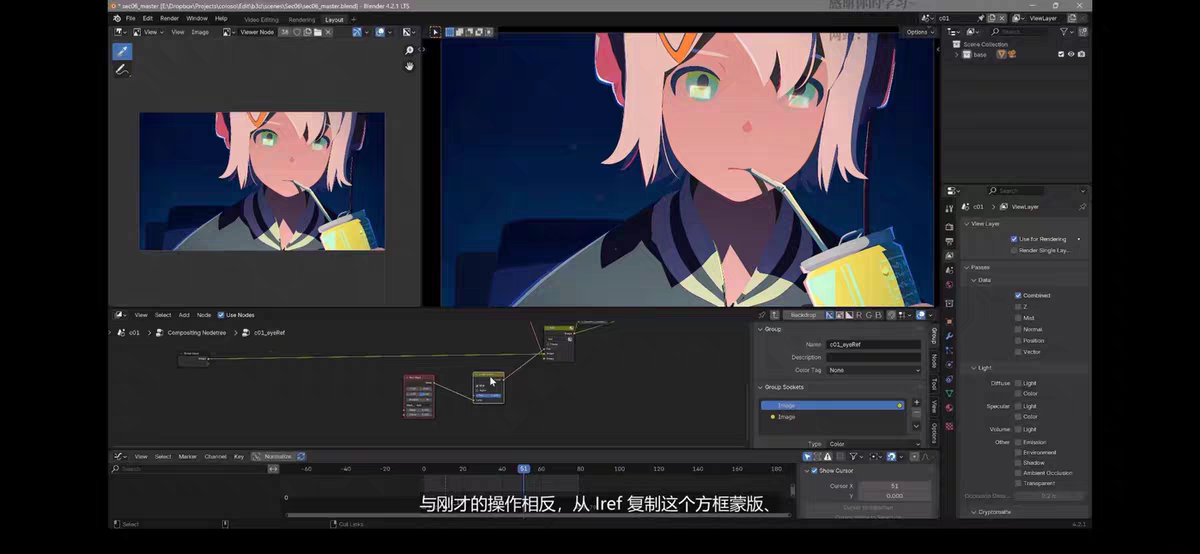Open the Edit menu
The height and width of the screenshot is (554, 1200).
(x=147, y=18)
